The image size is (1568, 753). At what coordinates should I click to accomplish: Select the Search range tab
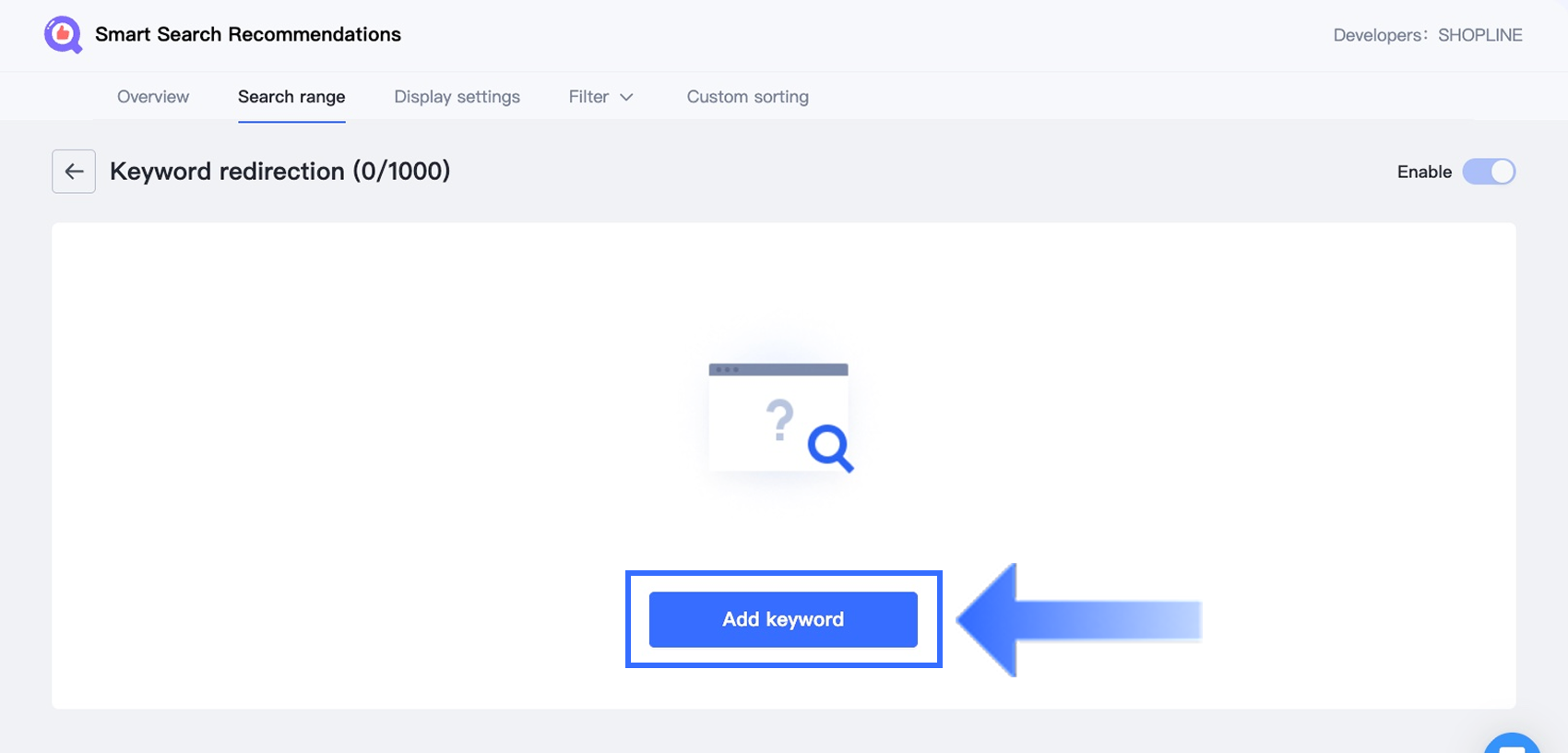(291, 97)
